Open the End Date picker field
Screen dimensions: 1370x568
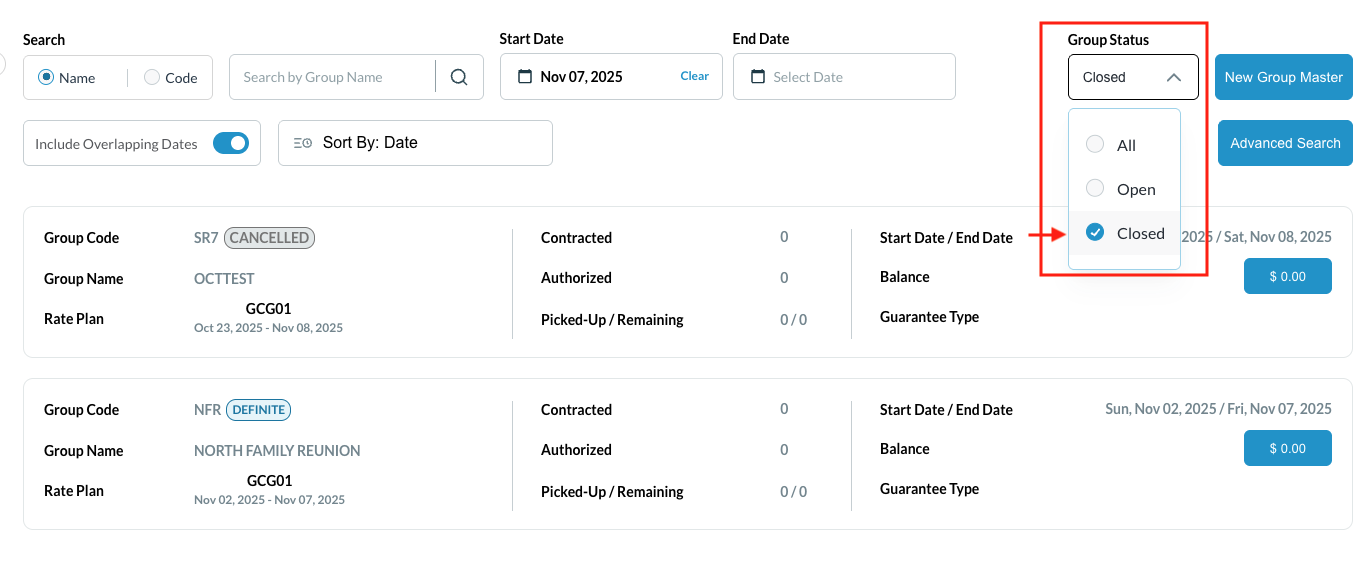[x=844, y=77]
